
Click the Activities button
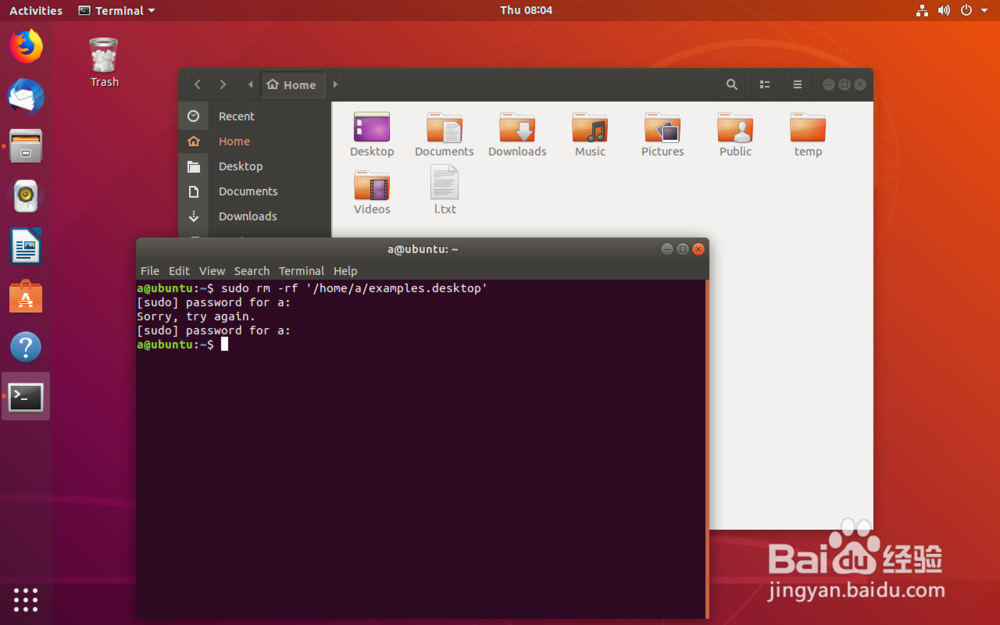tap(36, 10)
